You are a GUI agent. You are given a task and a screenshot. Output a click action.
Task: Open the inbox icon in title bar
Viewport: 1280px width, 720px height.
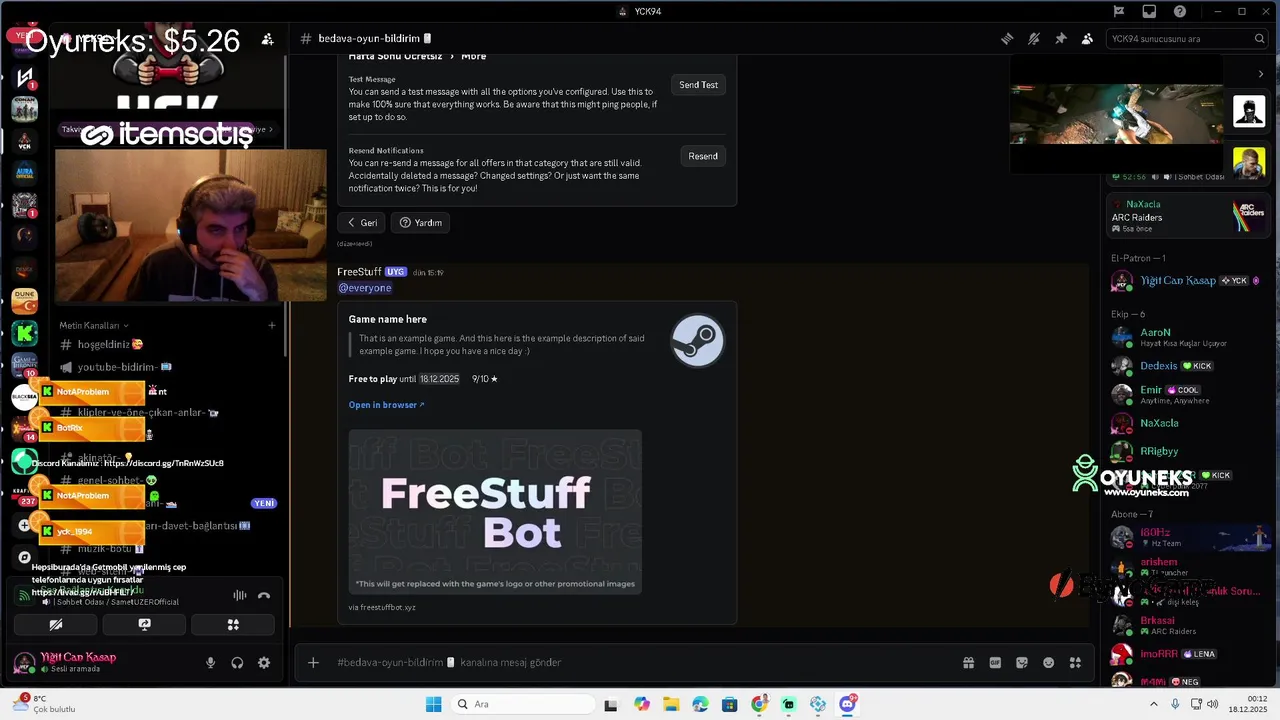tap(1149, 11)
